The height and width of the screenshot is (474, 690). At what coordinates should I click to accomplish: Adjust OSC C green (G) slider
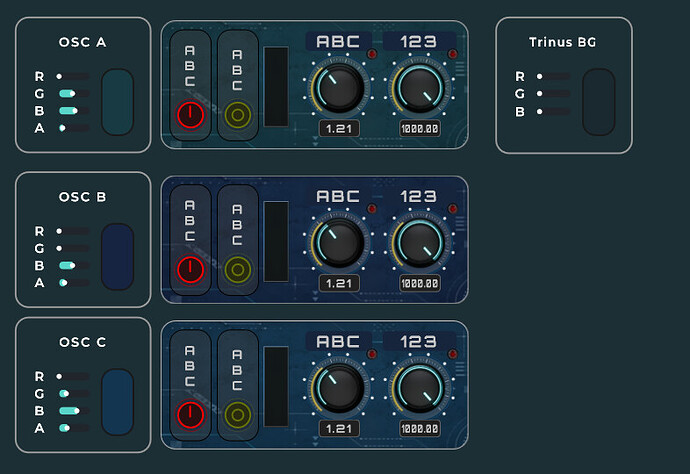point(73,393)
